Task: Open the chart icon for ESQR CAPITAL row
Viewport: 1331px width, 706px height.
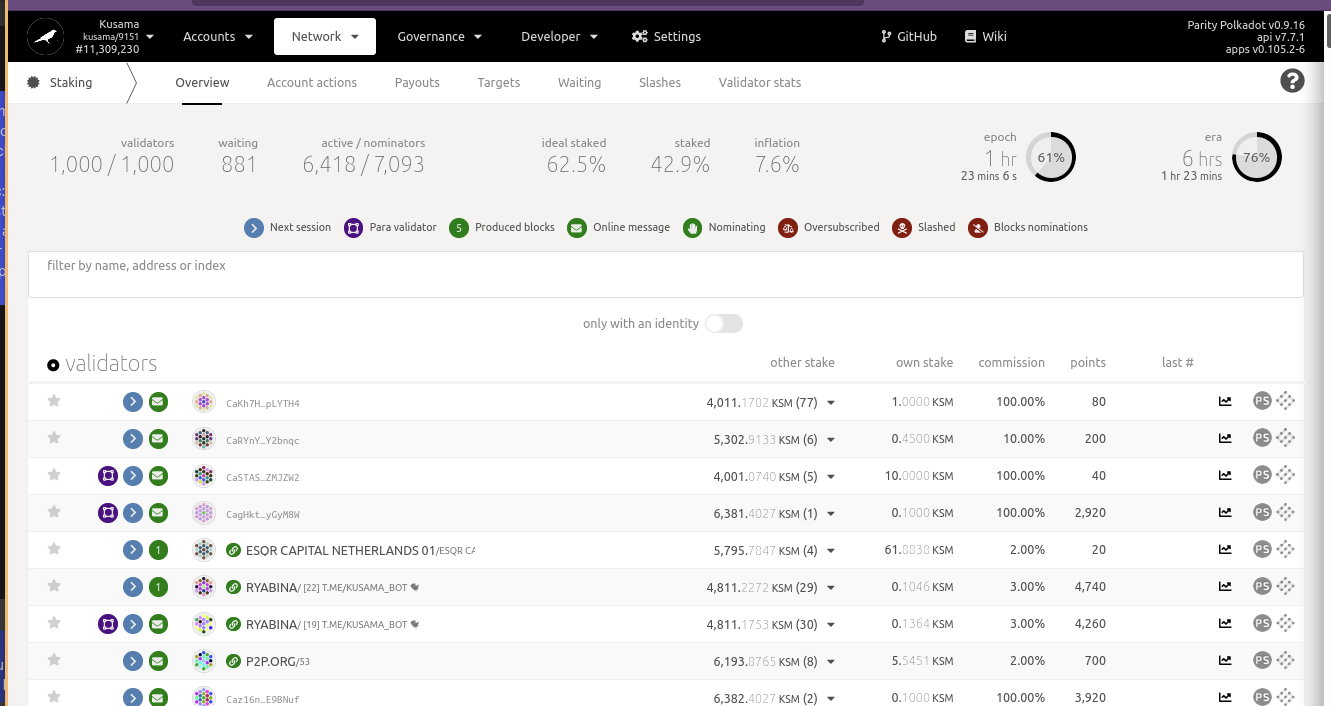Action: tap(1225, 550)
